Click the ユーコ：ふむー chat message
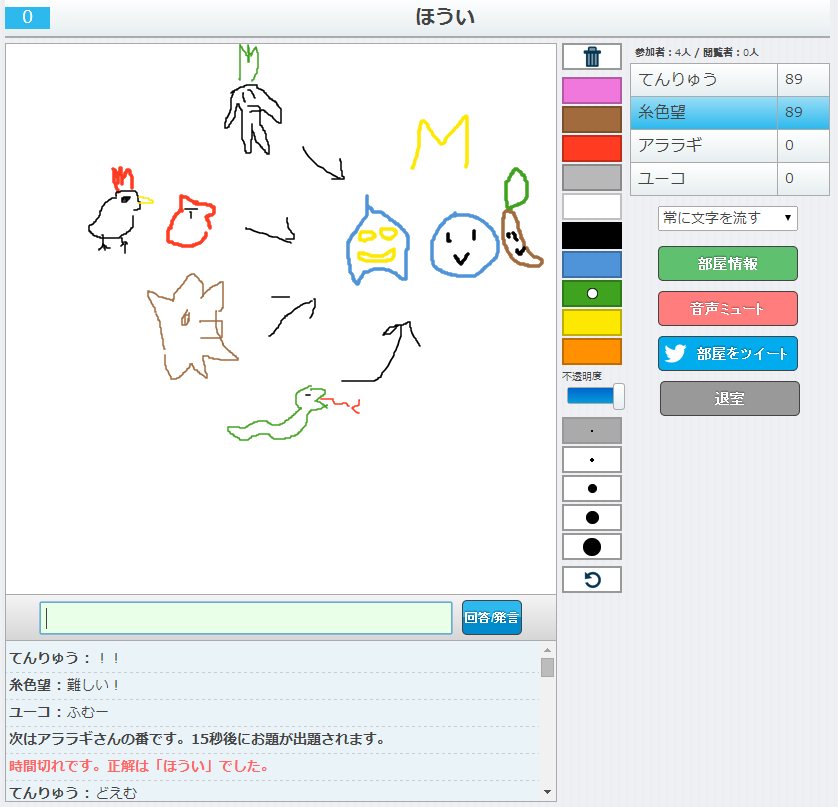 click(x=59, y=712)
